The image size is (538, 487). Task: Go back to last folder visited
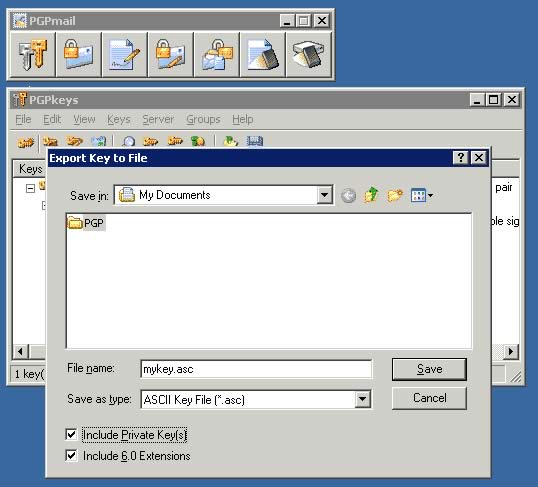point(349,196)
